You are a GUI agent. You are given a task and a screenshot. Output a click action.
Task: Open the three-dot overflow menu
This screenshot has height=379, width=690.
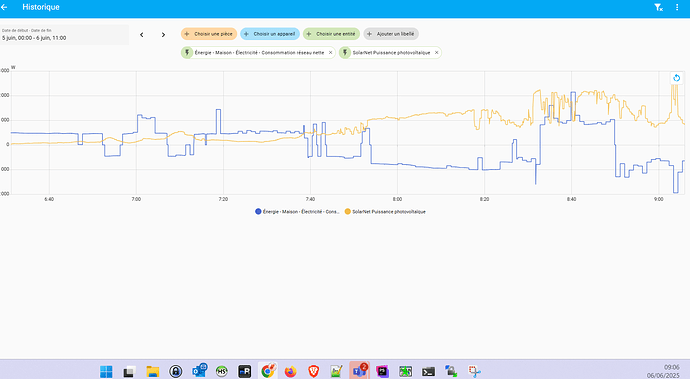click(677, 7)
